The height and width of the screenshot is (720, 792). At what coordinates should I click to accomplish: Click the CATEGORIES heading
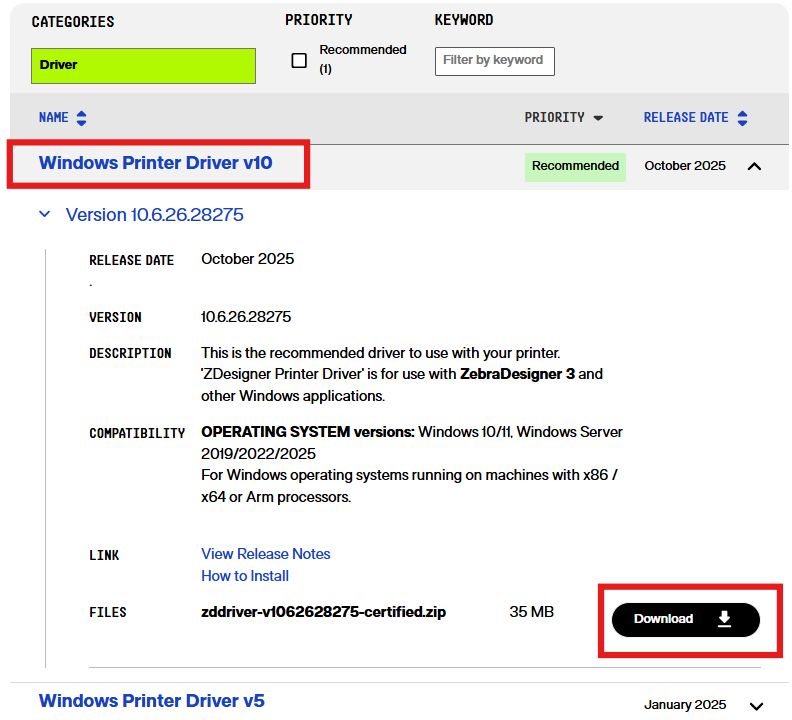coord(73,22)
